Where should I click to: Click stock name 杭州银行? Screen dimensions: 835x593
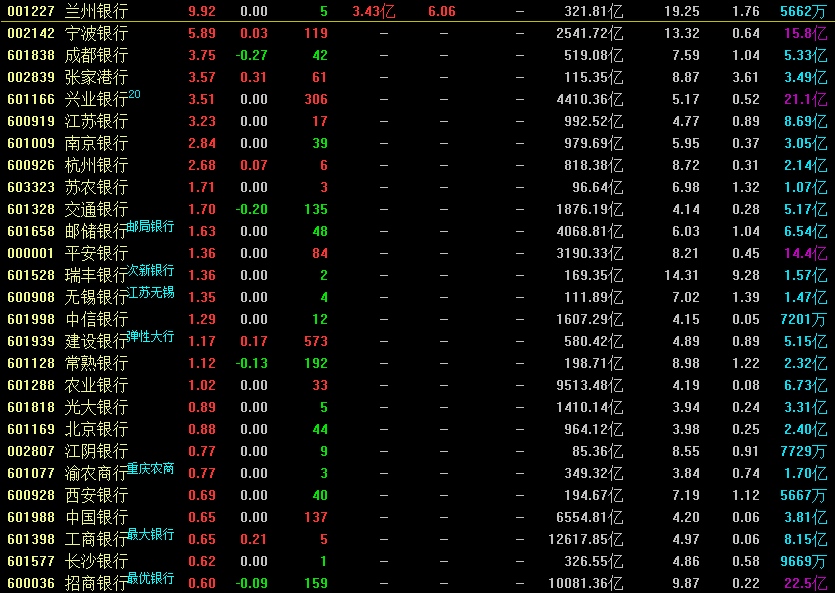click(x=96, y=165)
